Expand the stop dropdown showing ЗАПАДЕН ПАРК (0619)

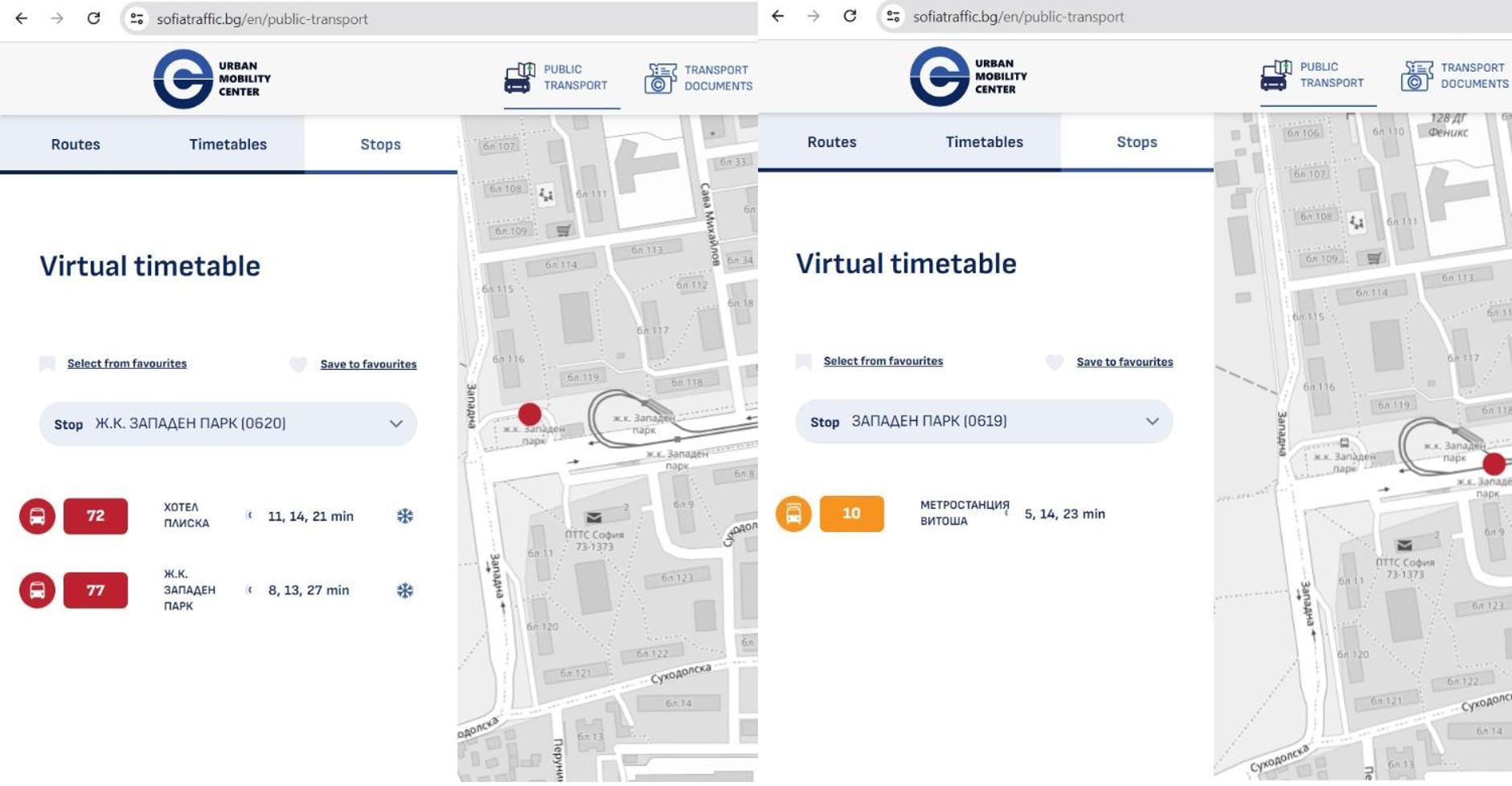tap(985, 421)
